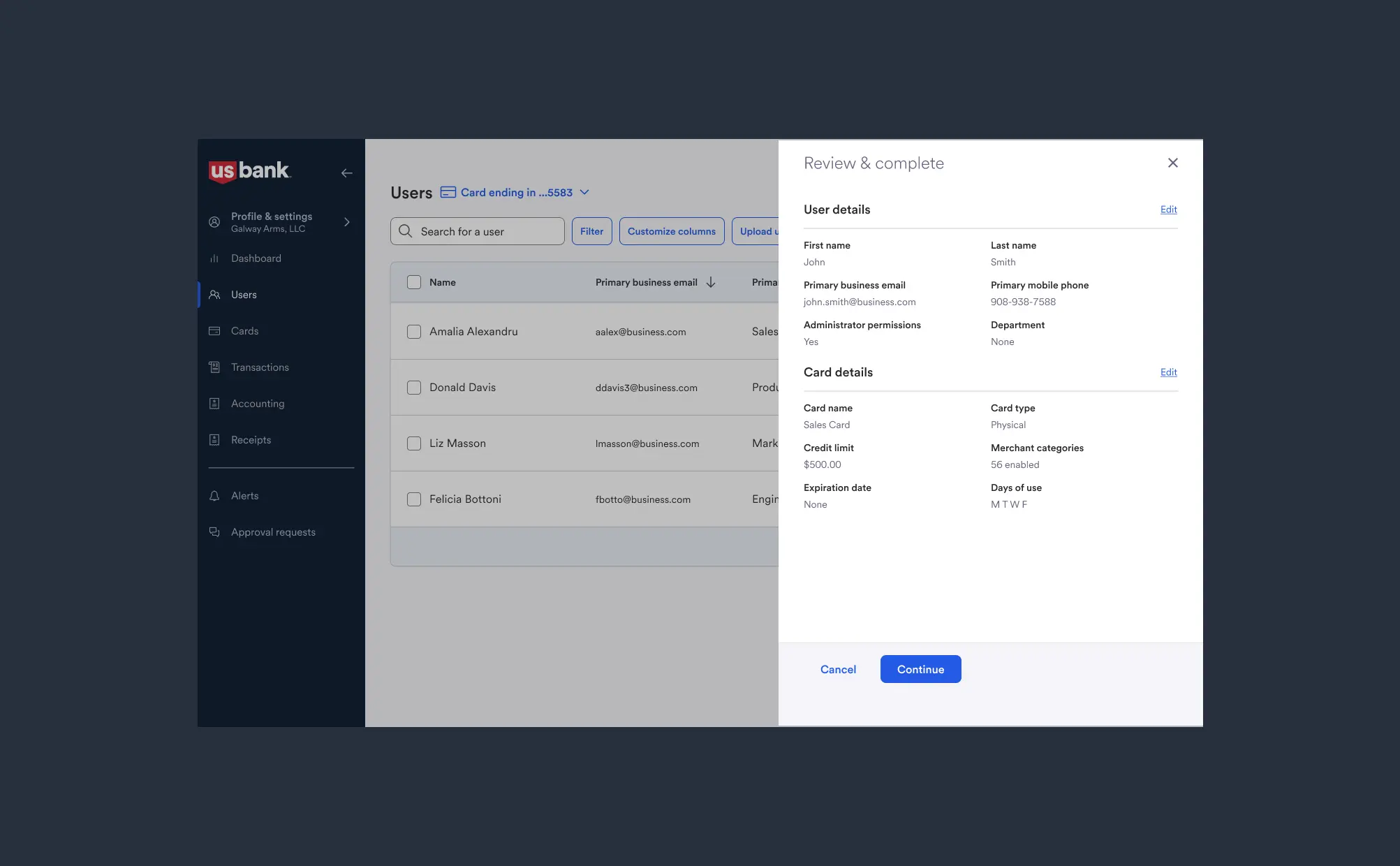Go to Dashboard in sidebar

click(256, 258)
